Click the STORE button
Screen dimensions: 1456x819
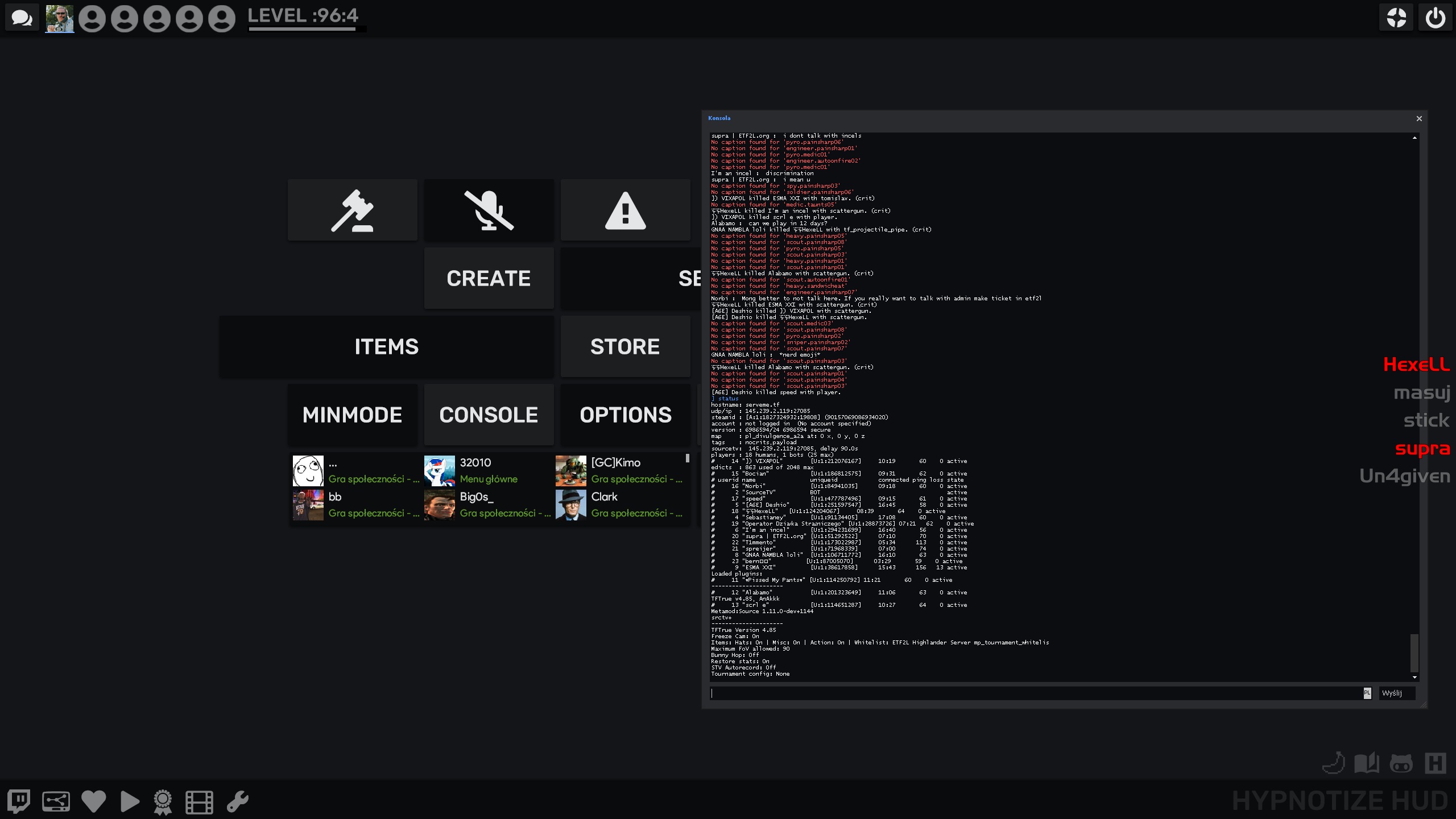coord(625,346)
